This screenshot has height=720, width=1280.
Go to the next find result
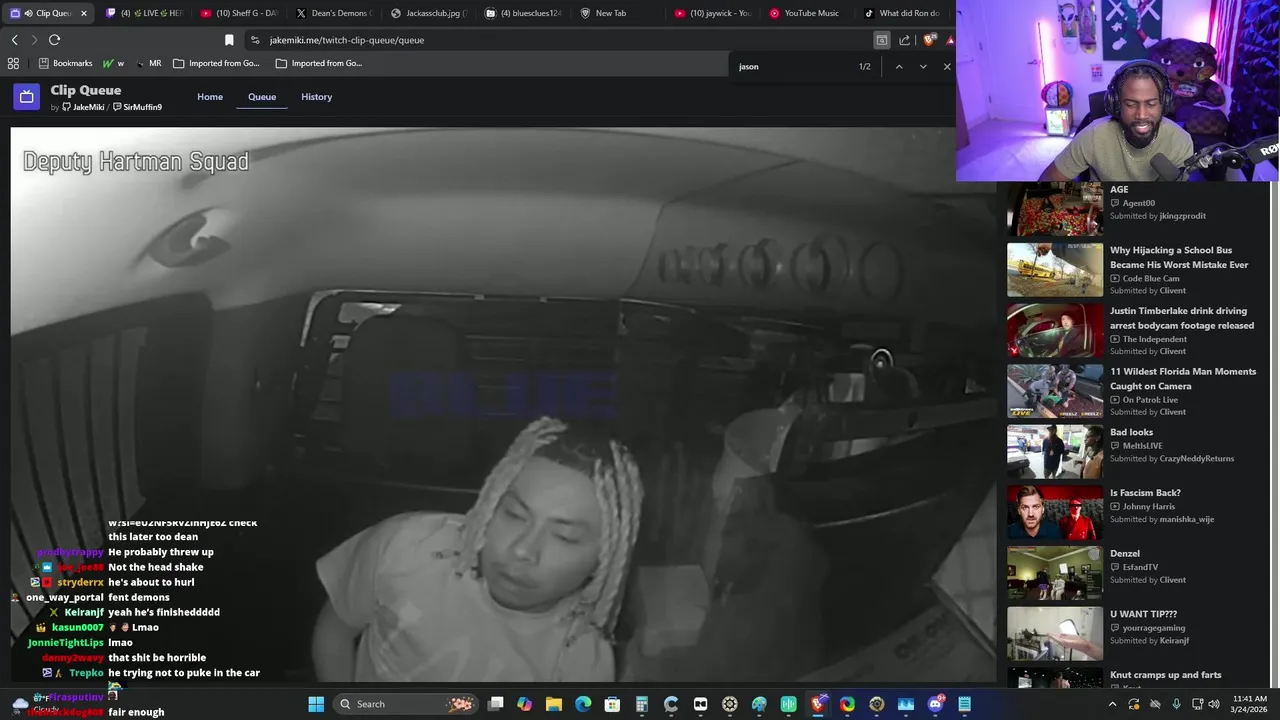[x=923, y=67]
